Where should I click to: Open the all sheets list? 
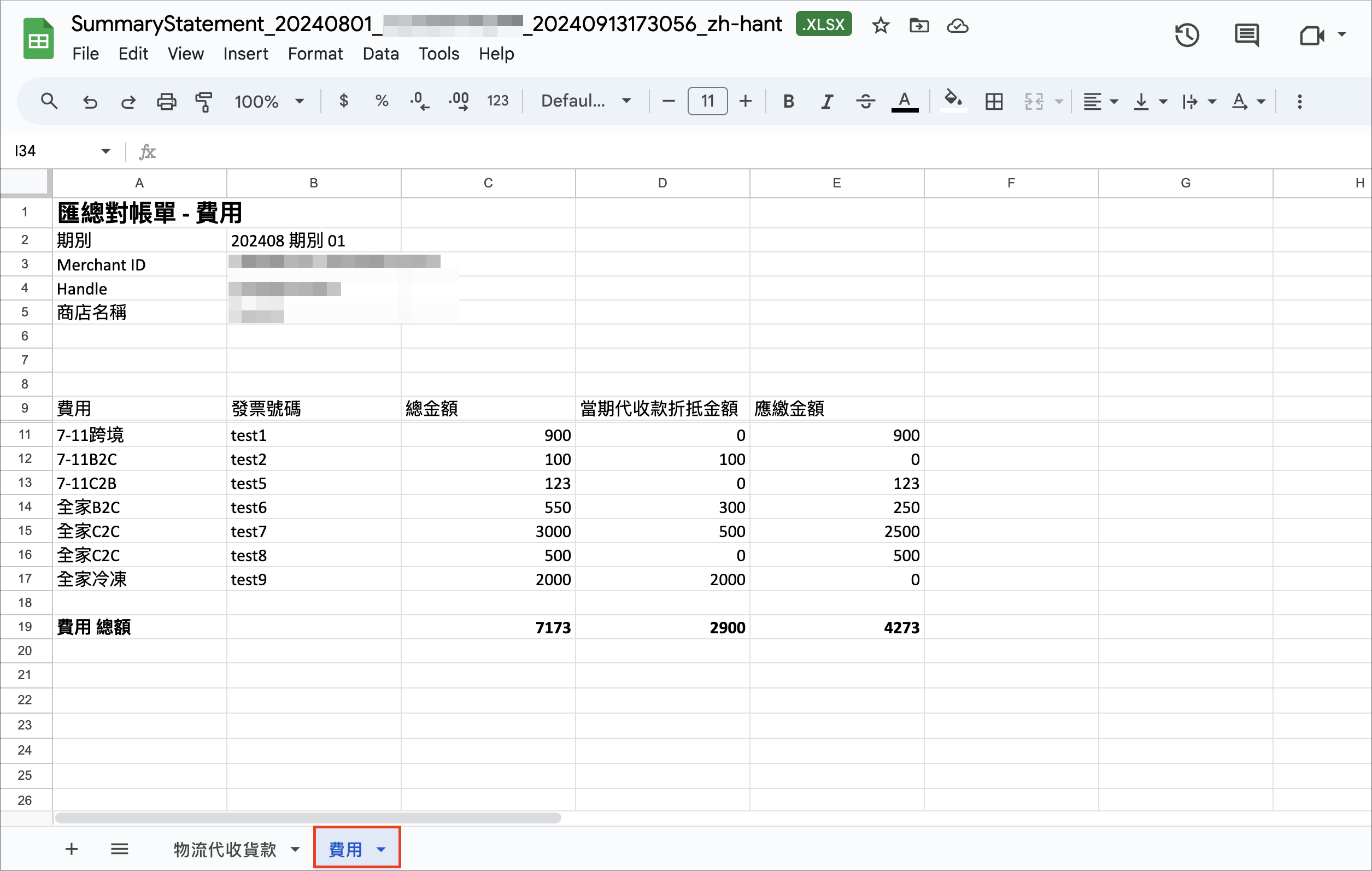click(x=119, y=849)
